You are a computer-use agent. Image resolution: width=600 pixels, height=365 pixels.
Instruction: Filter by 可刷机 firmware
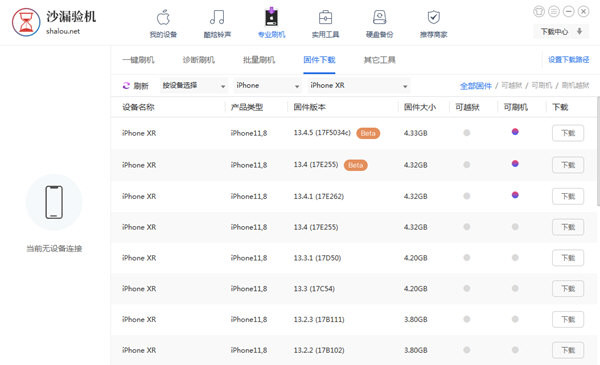pyautogui.click(x=541, y=85)
